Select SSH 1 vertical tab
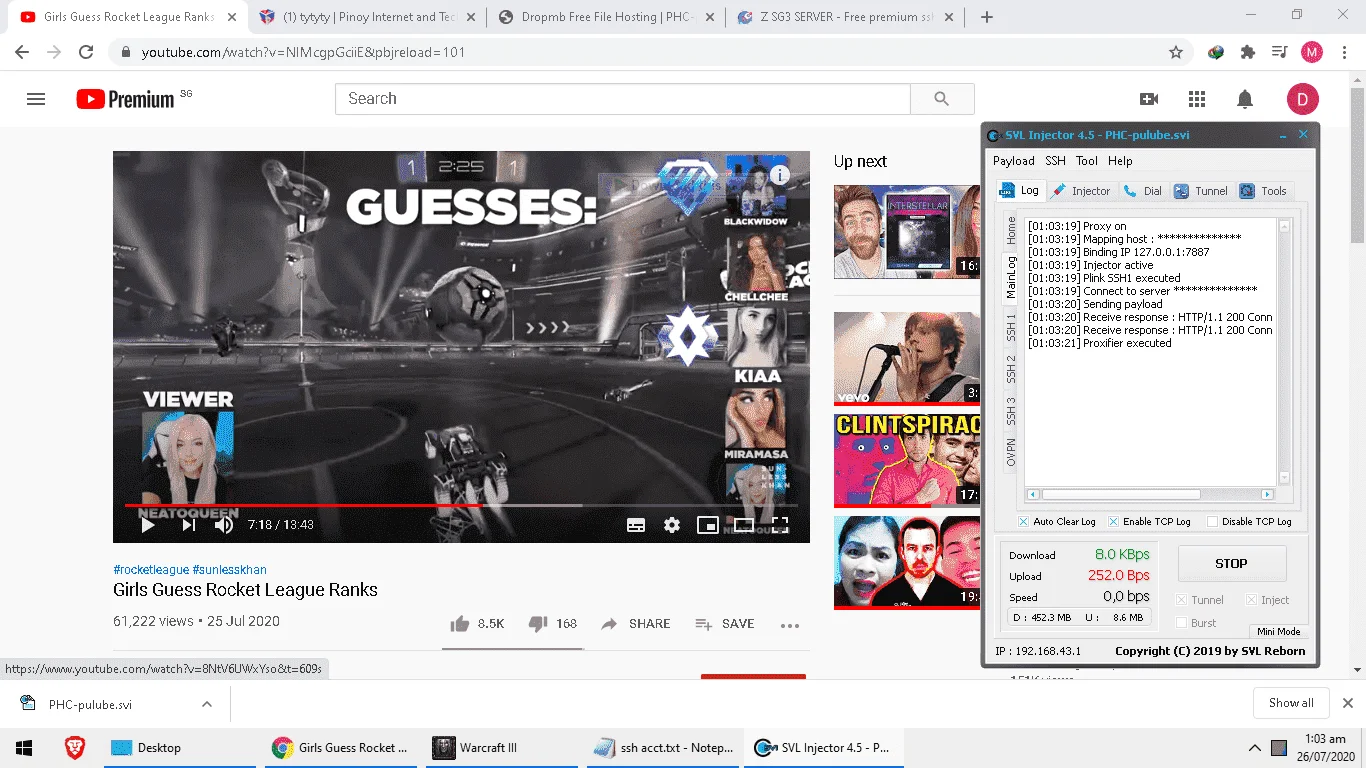 [x=1011, y=327]
